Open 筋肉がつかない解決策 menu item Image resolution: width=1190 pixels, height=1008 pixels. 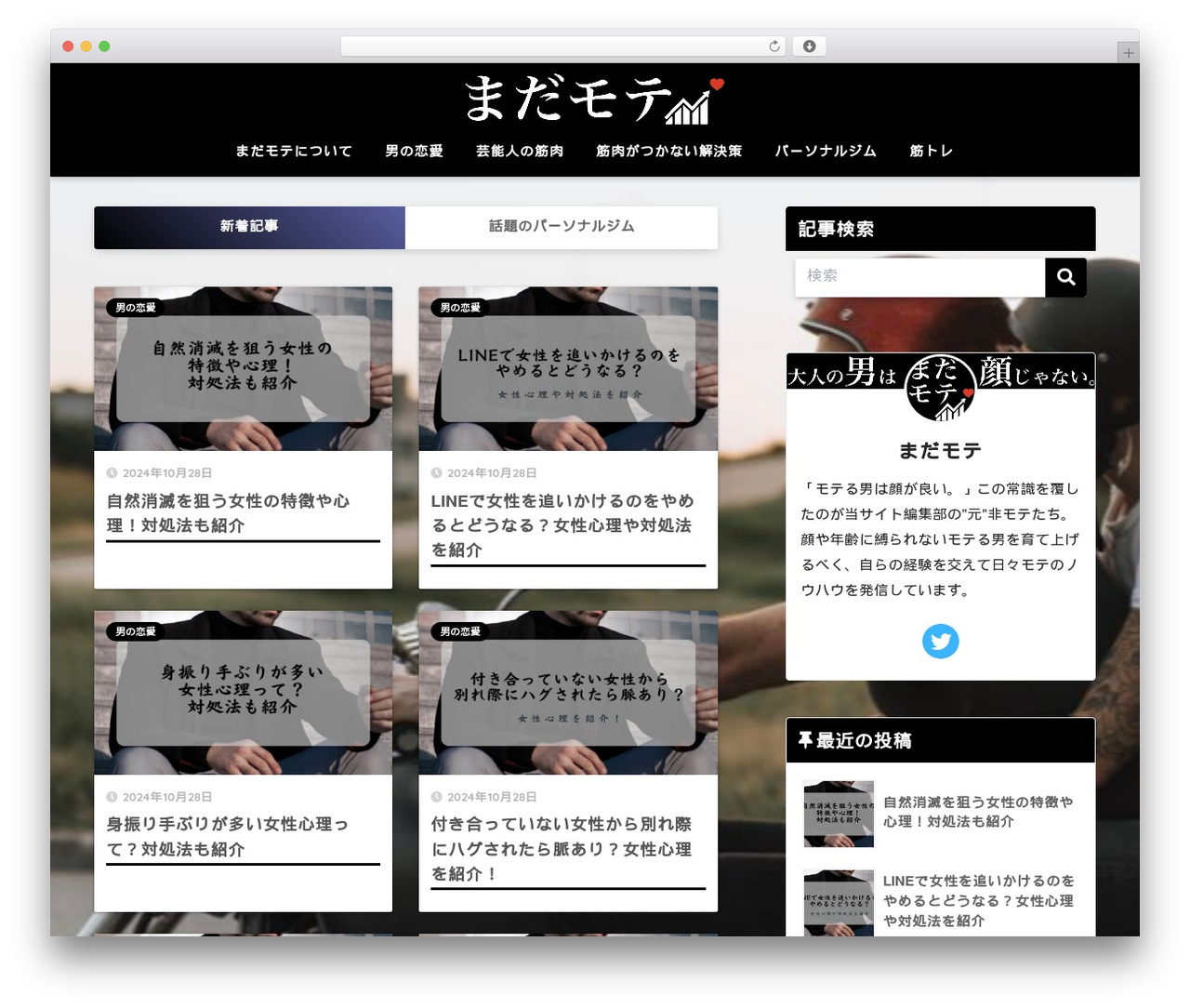point(669,151)
